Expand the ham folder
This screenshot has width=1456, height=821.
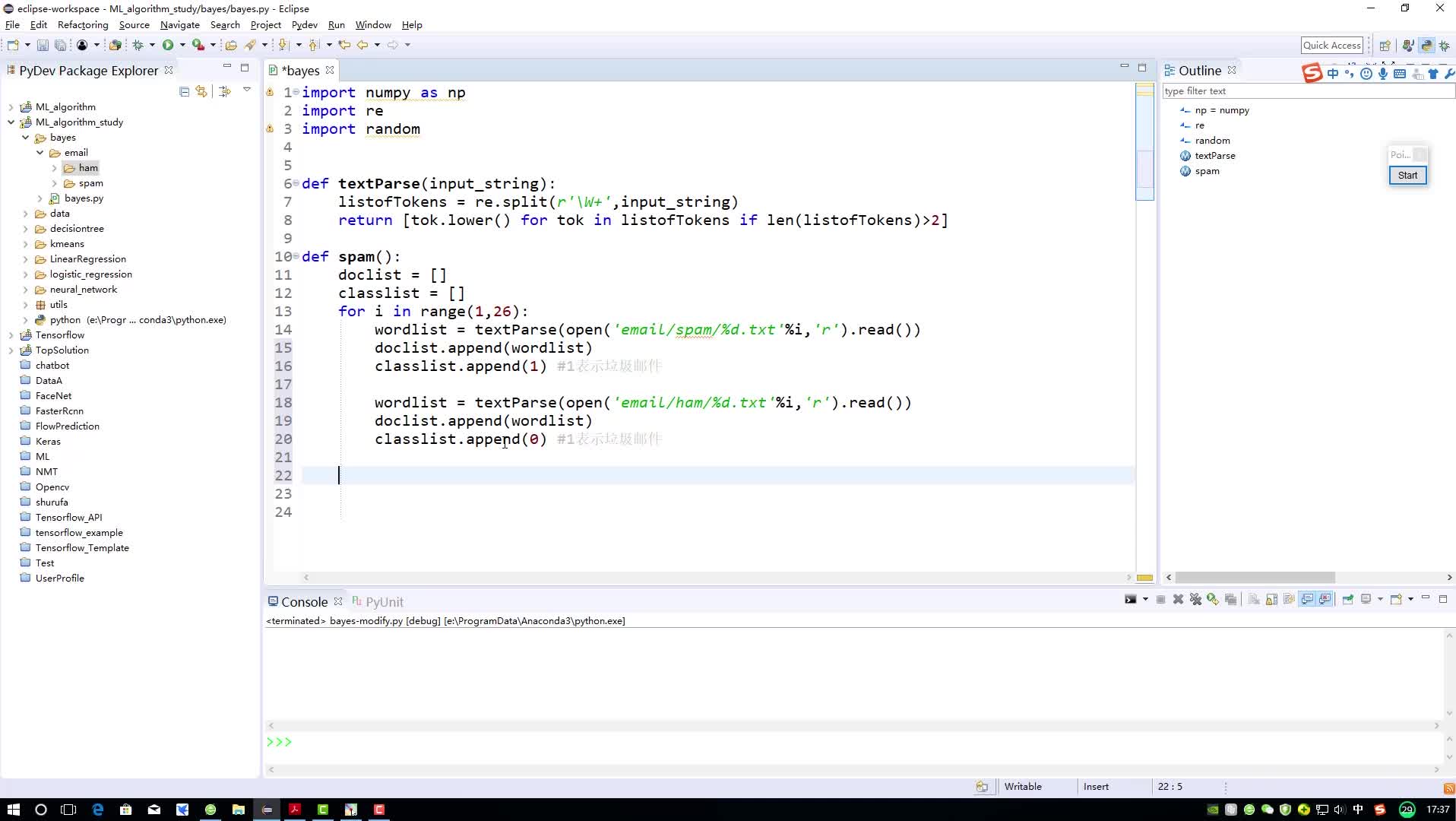click(x=54, y=168)
